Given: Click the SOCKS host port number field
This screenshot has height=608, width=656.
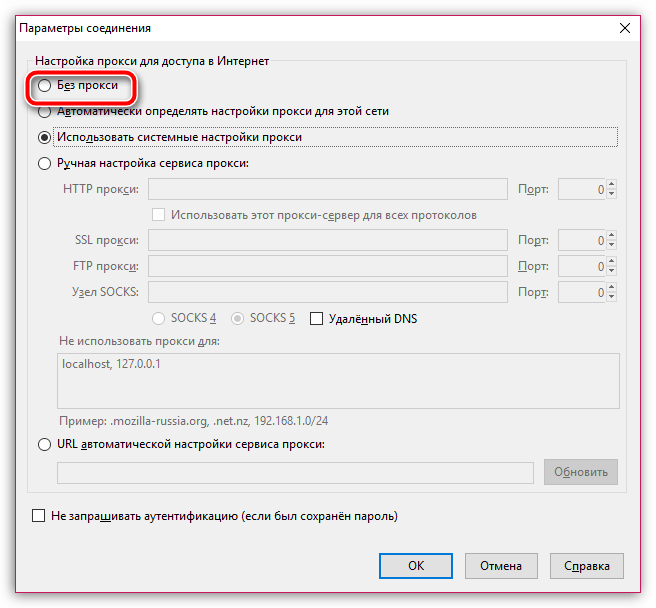Looking at the screenshot, I should 582,292.
